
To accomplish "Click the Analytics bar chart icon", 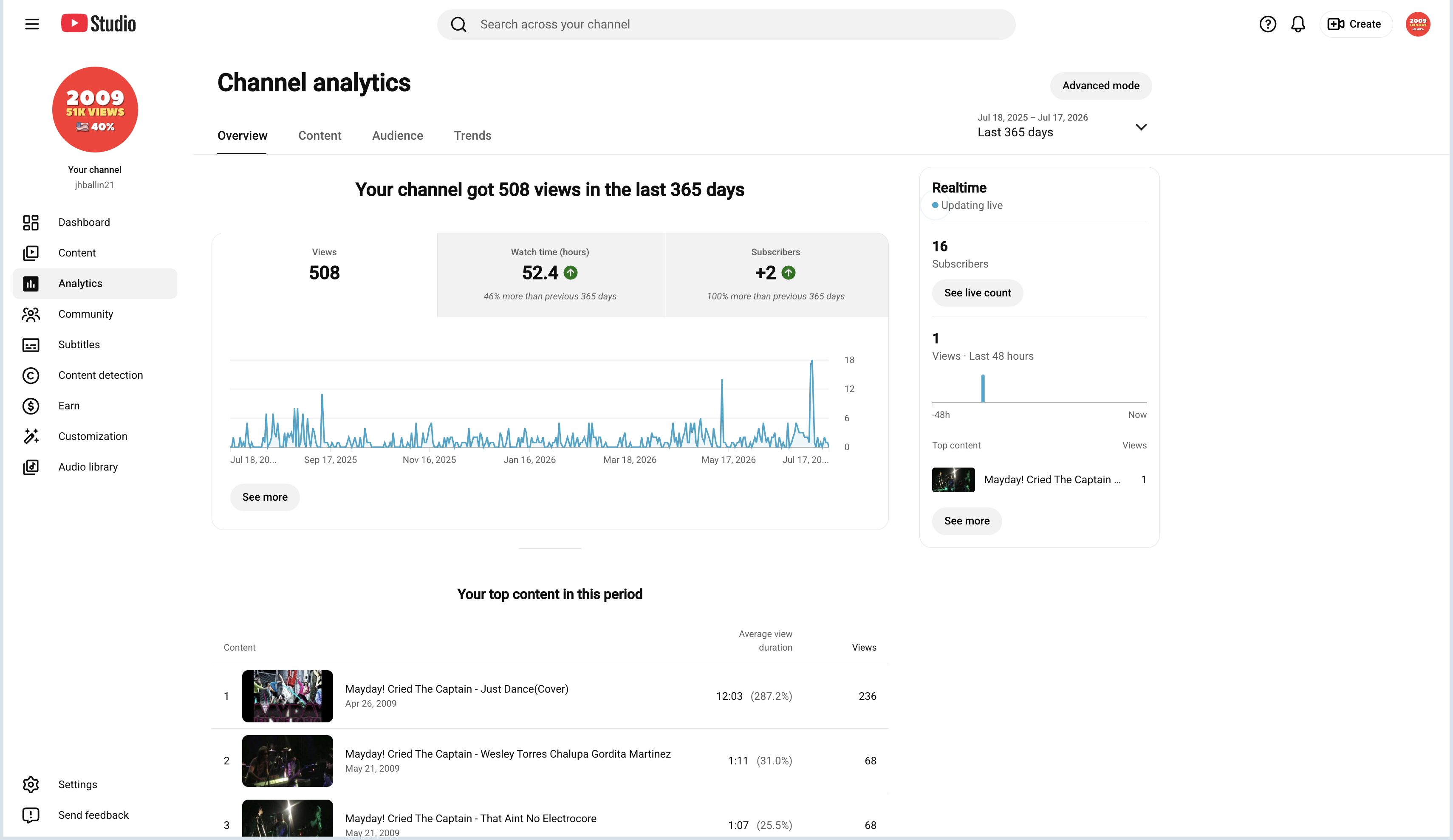I will [x=31, y=284].
